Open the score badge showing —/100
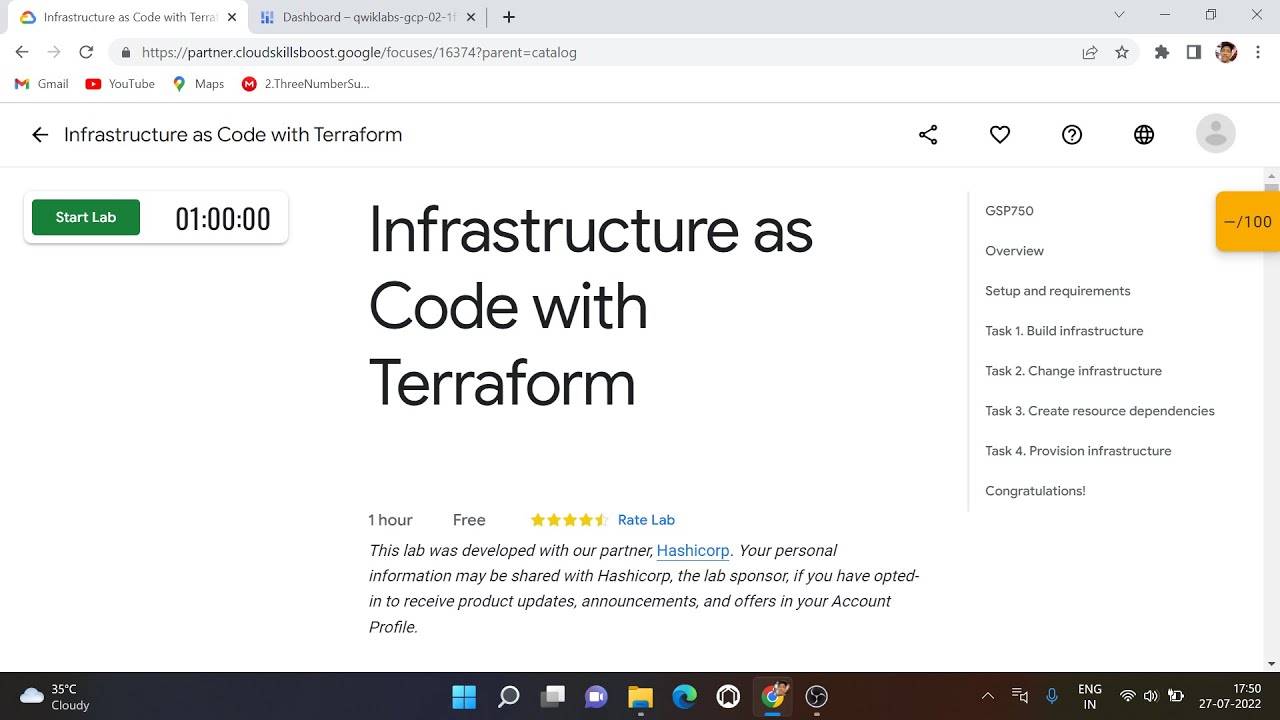This screenshot has height=720, width=1280. click(x=1248, y=221)
